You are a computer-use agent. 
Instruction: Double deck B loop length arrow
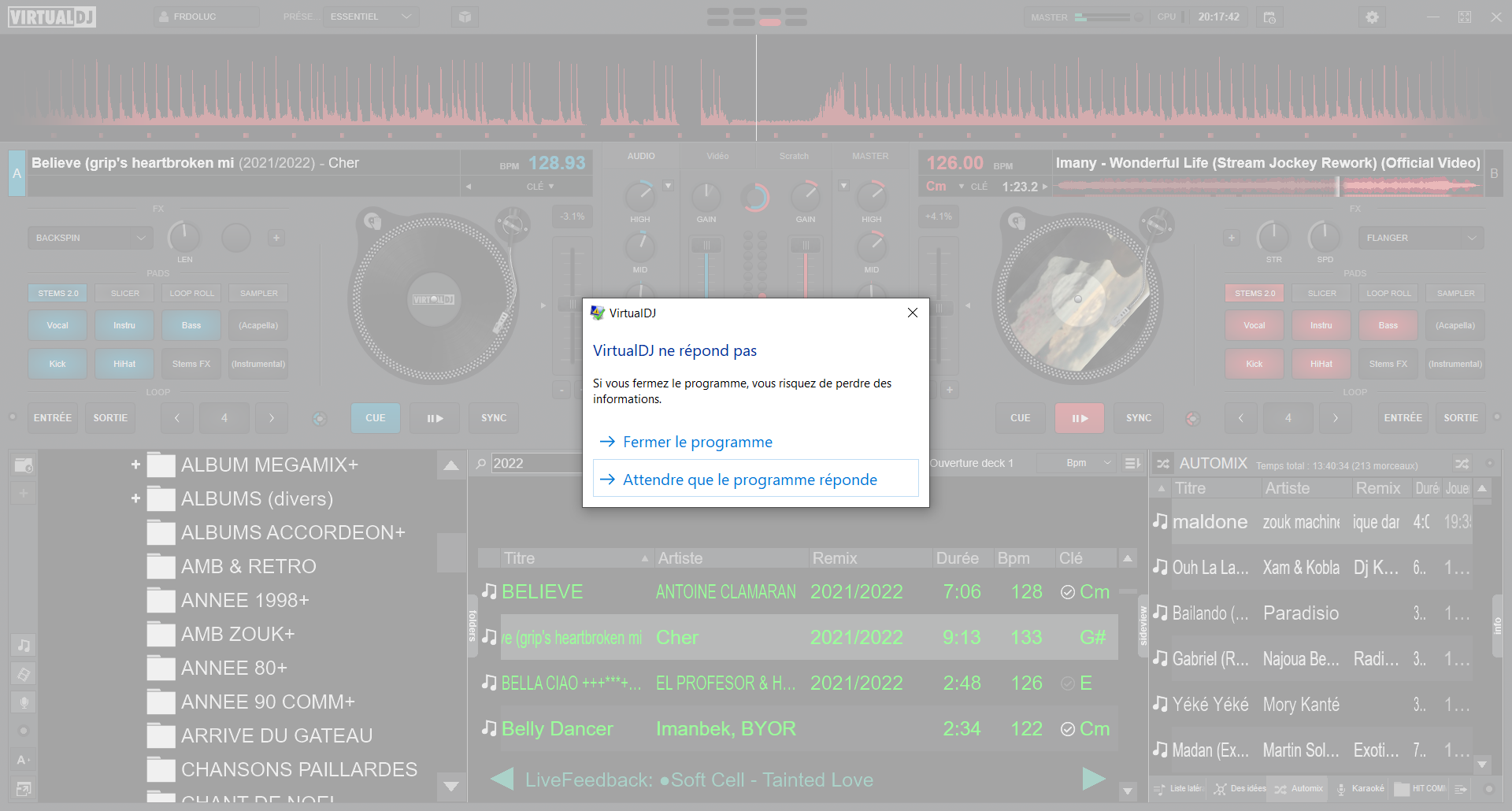click(x=1336, y=418)
